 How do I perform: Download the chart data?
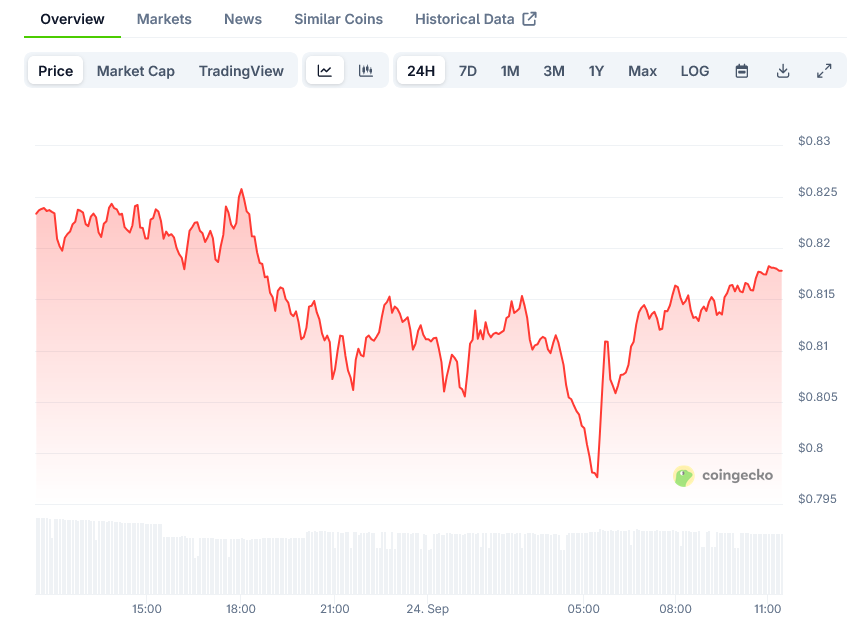pyautogui.click(x=783, y=71)
